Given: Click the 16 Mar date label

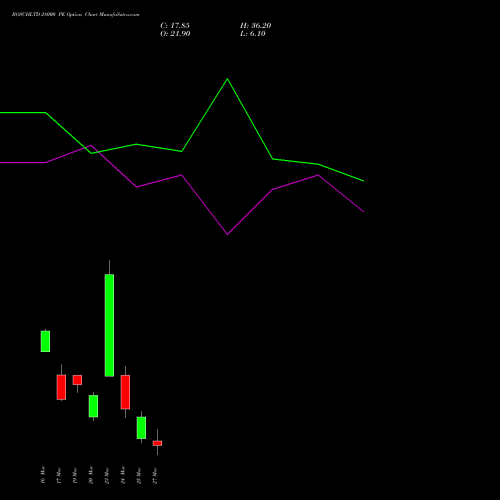Looking at the screenshot, I should [x=43, y=475].
